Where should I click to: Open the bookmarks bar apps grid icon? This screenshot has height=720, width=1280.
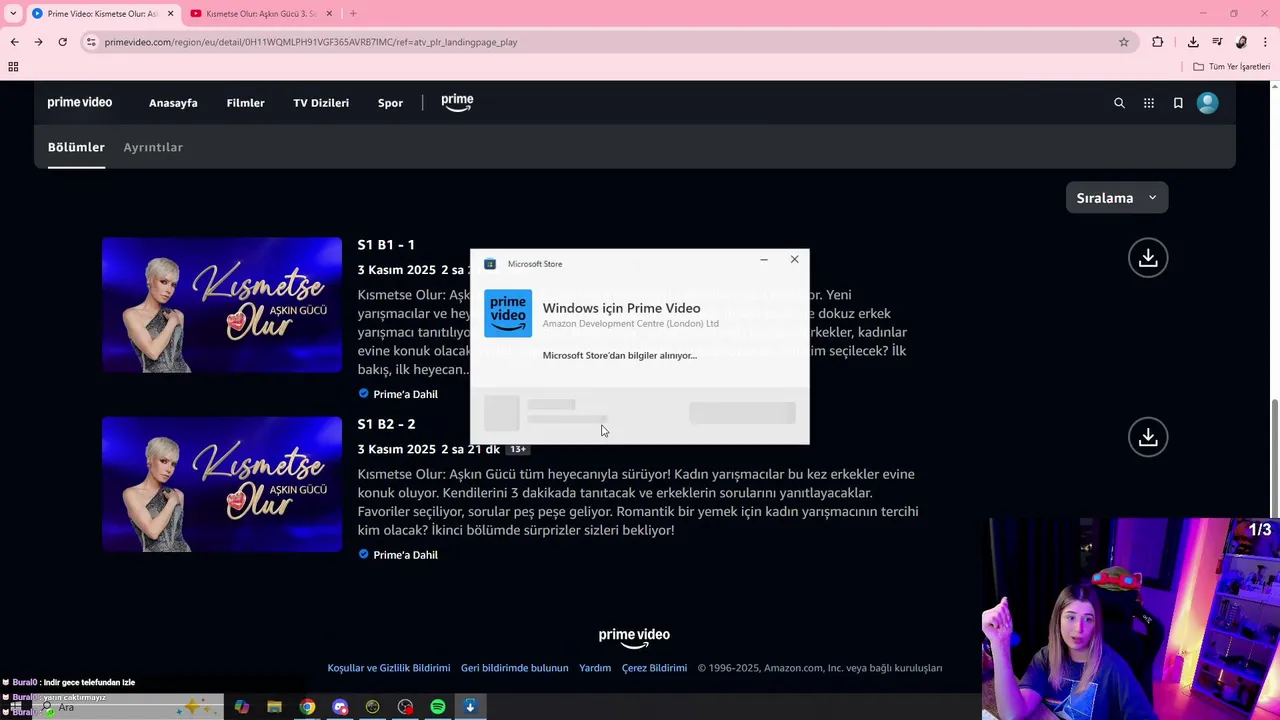point(13,67)
